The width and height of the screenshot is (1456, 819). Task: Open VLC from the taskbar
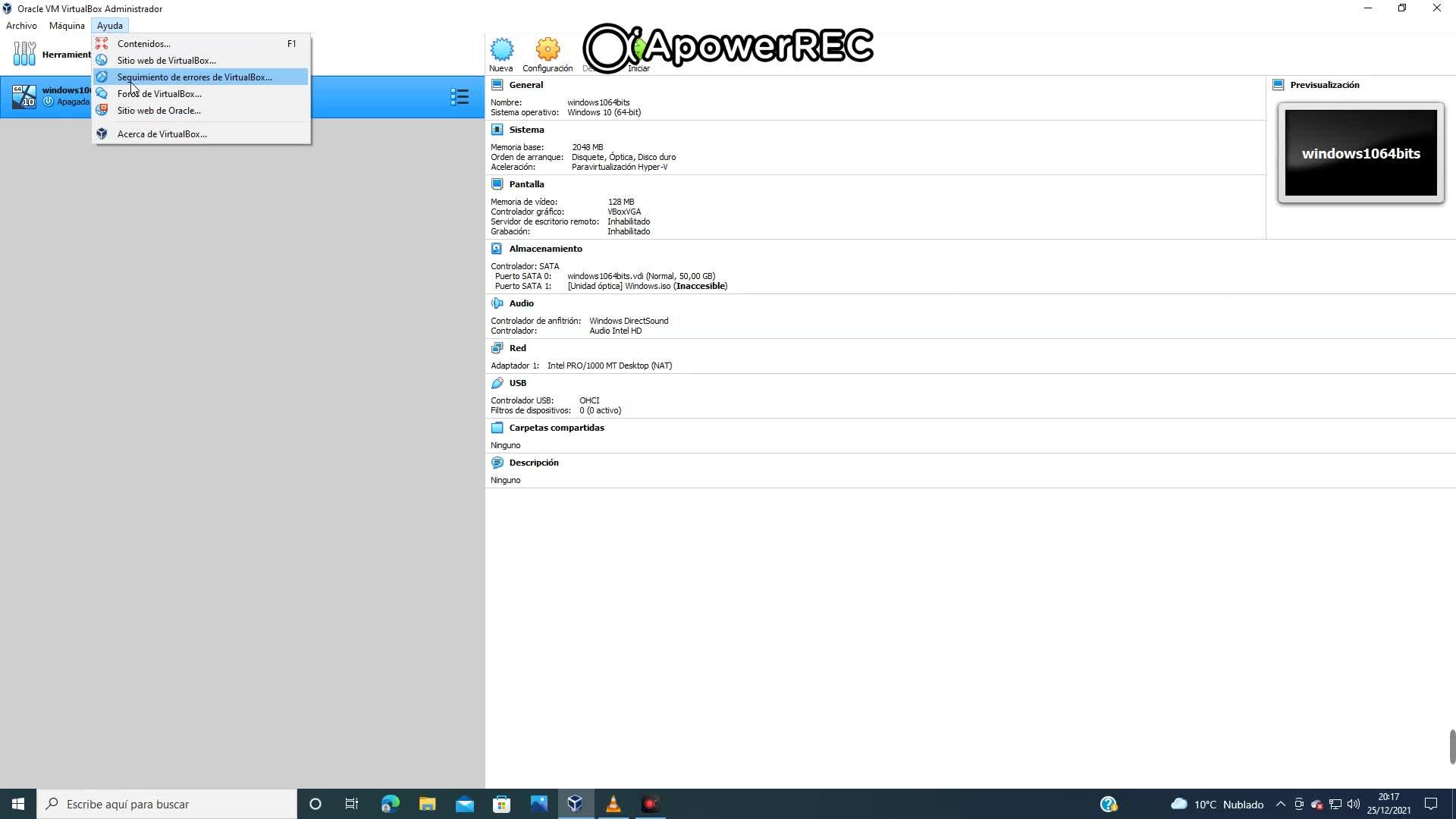[613, 804]
